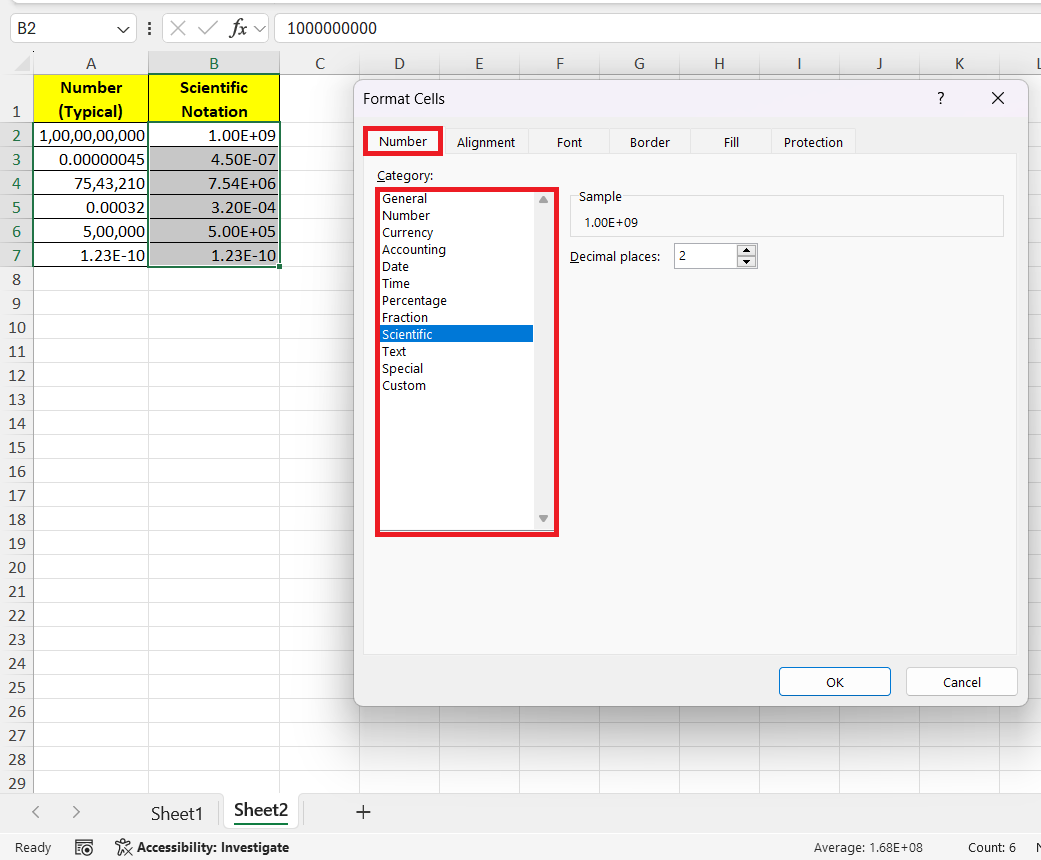This screenshot has height=860, width=1041.
Task: Switch to Sheet1 tab
Action: click(x=176, y=813)
